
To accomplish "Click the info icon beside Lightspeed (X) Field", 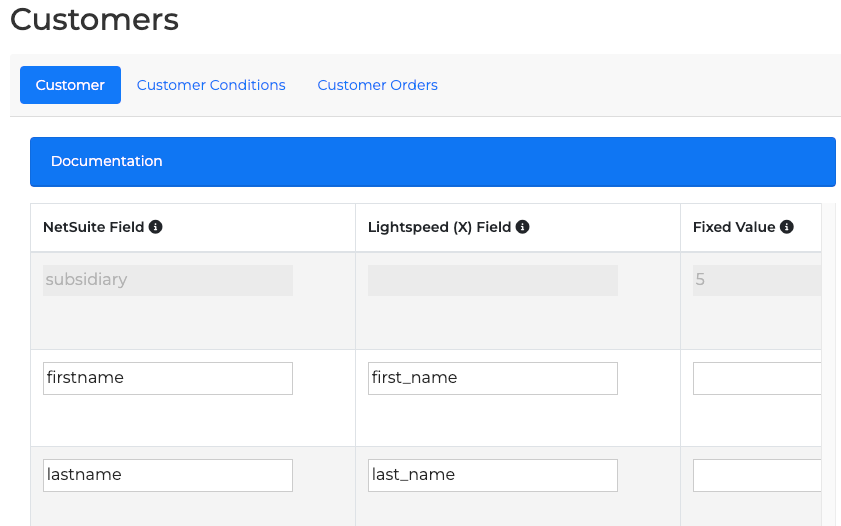I will 523,227.
